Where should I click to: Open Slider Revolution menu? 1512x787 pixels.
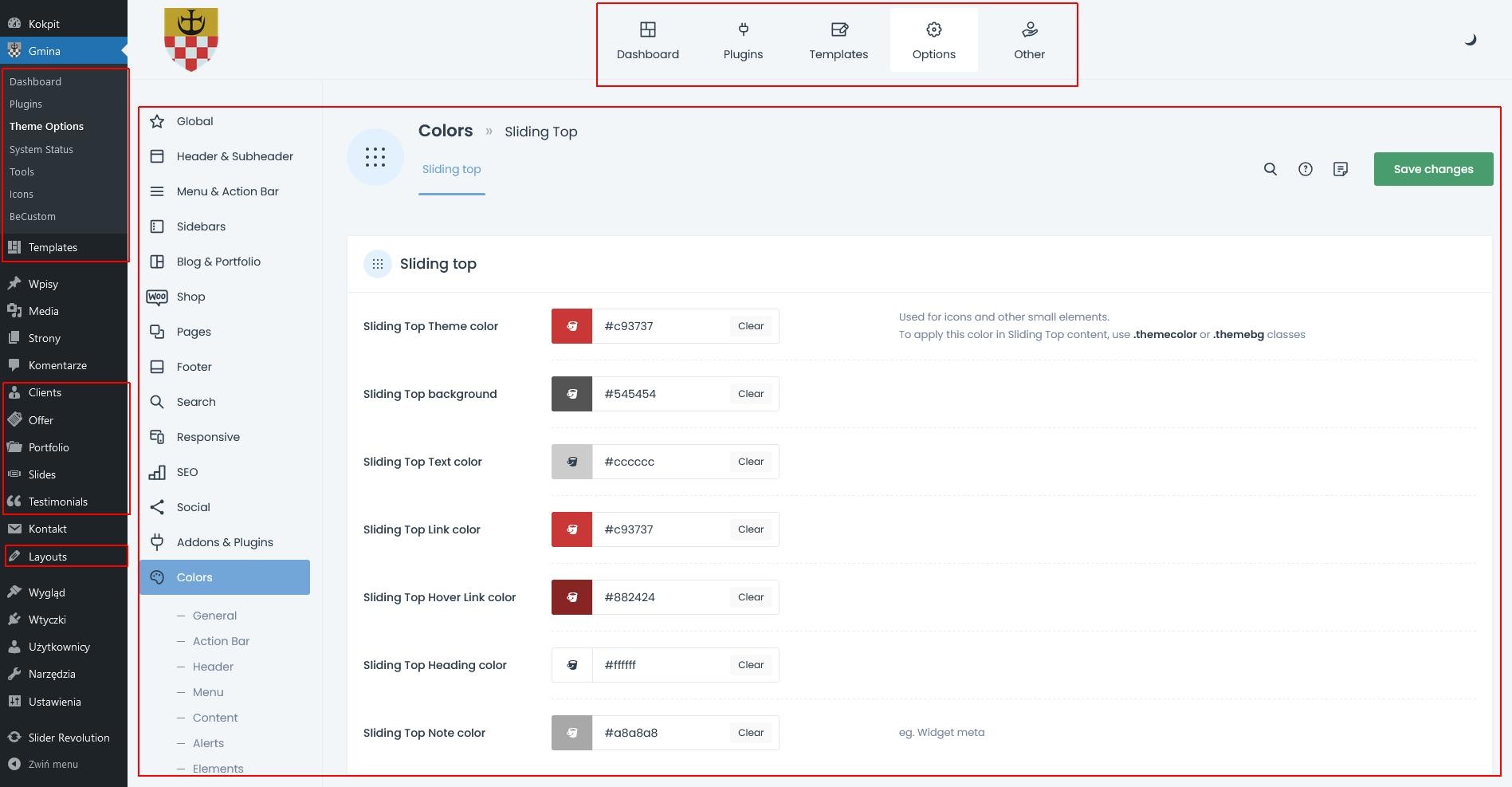pyautogui.click(x=64, y=738)
